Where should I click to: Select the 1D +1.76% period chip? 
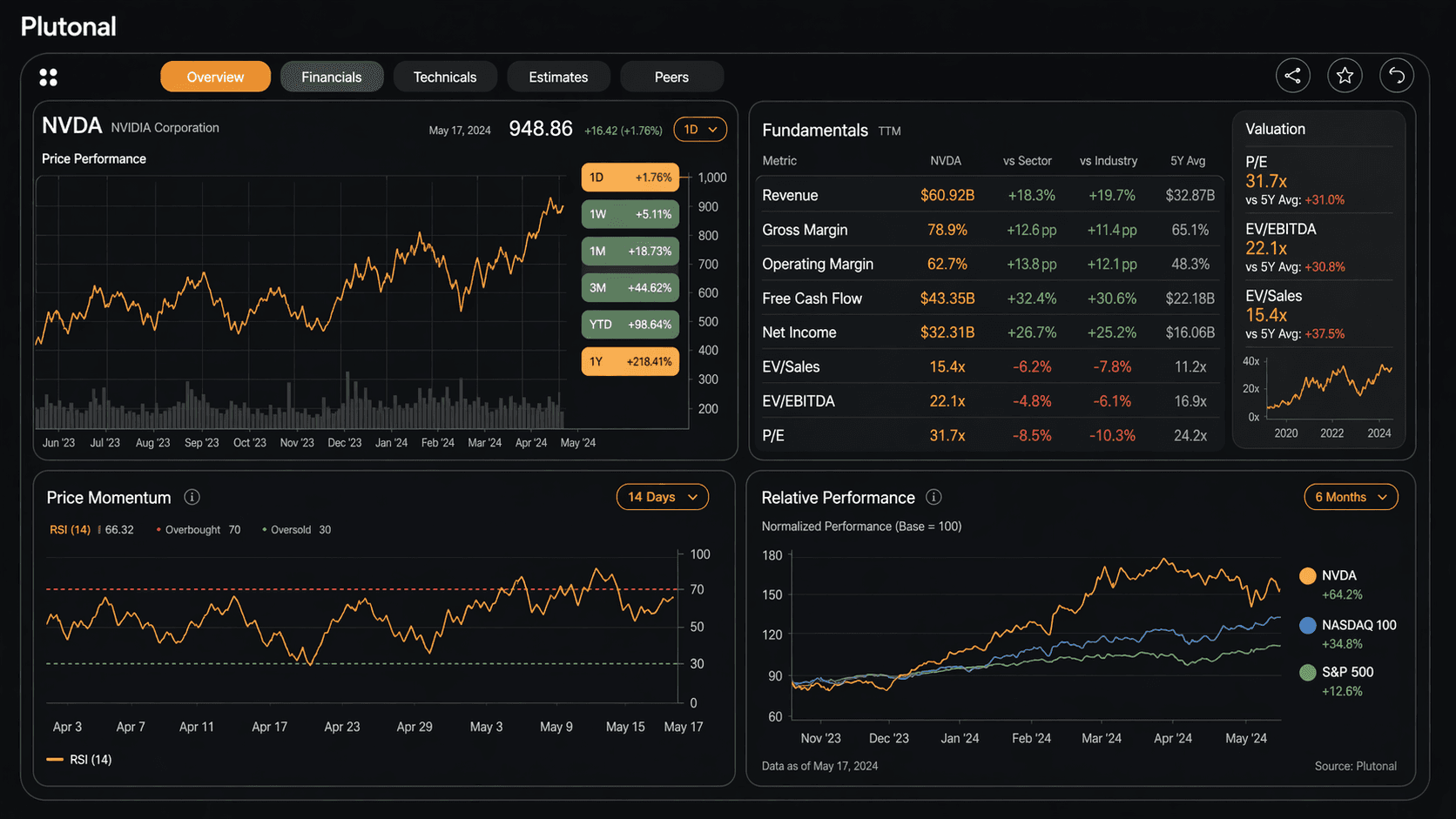(630, 178)
